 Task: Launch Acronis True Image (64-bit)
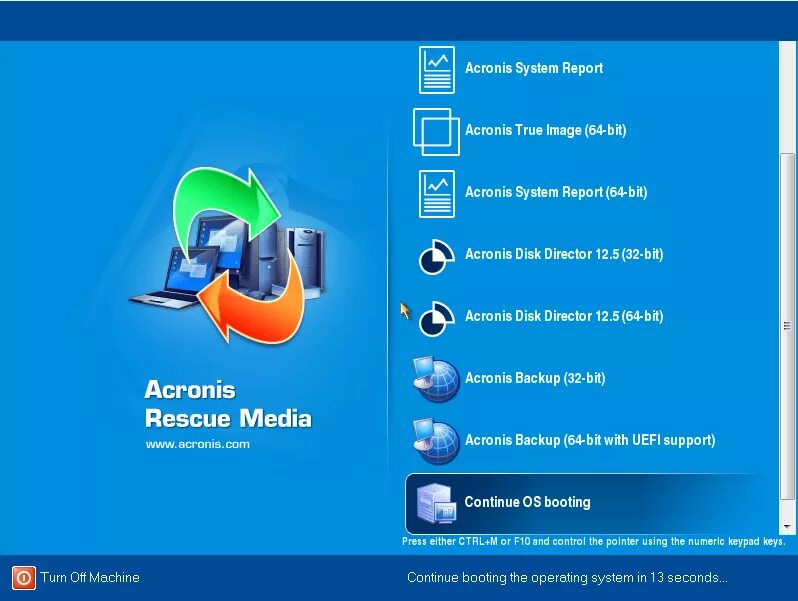[x=546, y=130]
